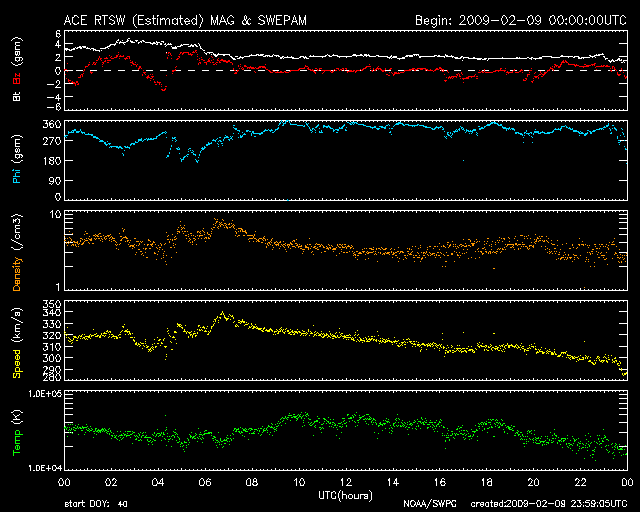Viewport: 640px width, 512px height.
Task: Click the "90" tick on the Phi axis
Action: [x=55, y=180]
